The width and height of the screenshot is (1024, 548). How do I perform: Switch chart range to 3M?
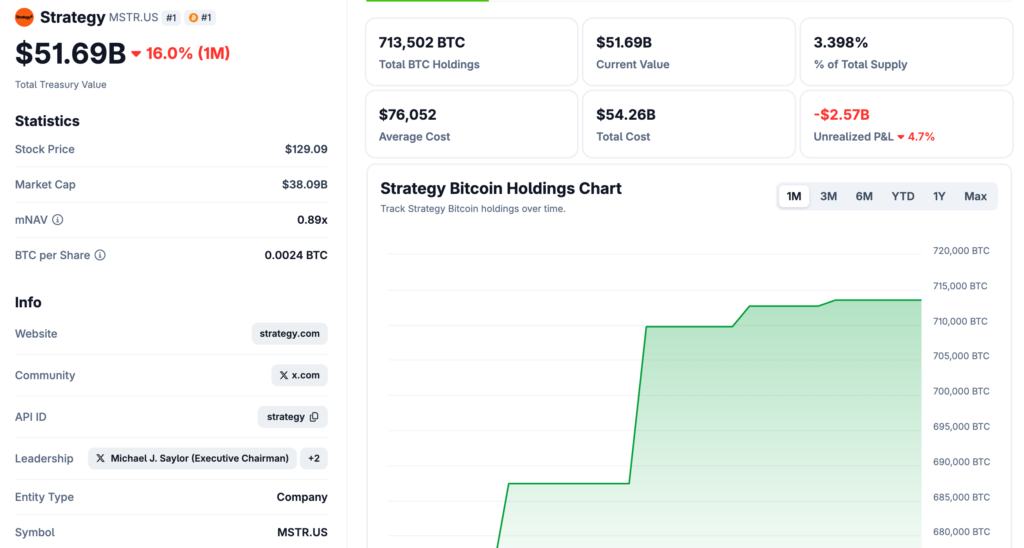[828, 197]
